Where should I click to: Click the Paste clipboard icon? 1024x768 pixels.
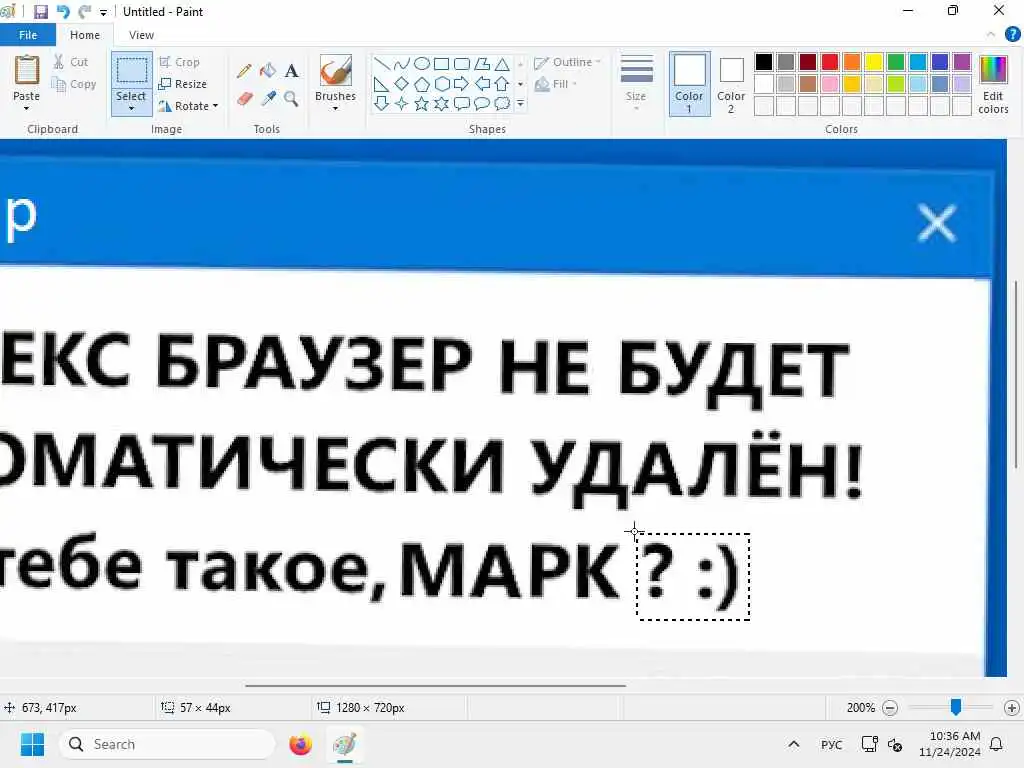point(27,70)
